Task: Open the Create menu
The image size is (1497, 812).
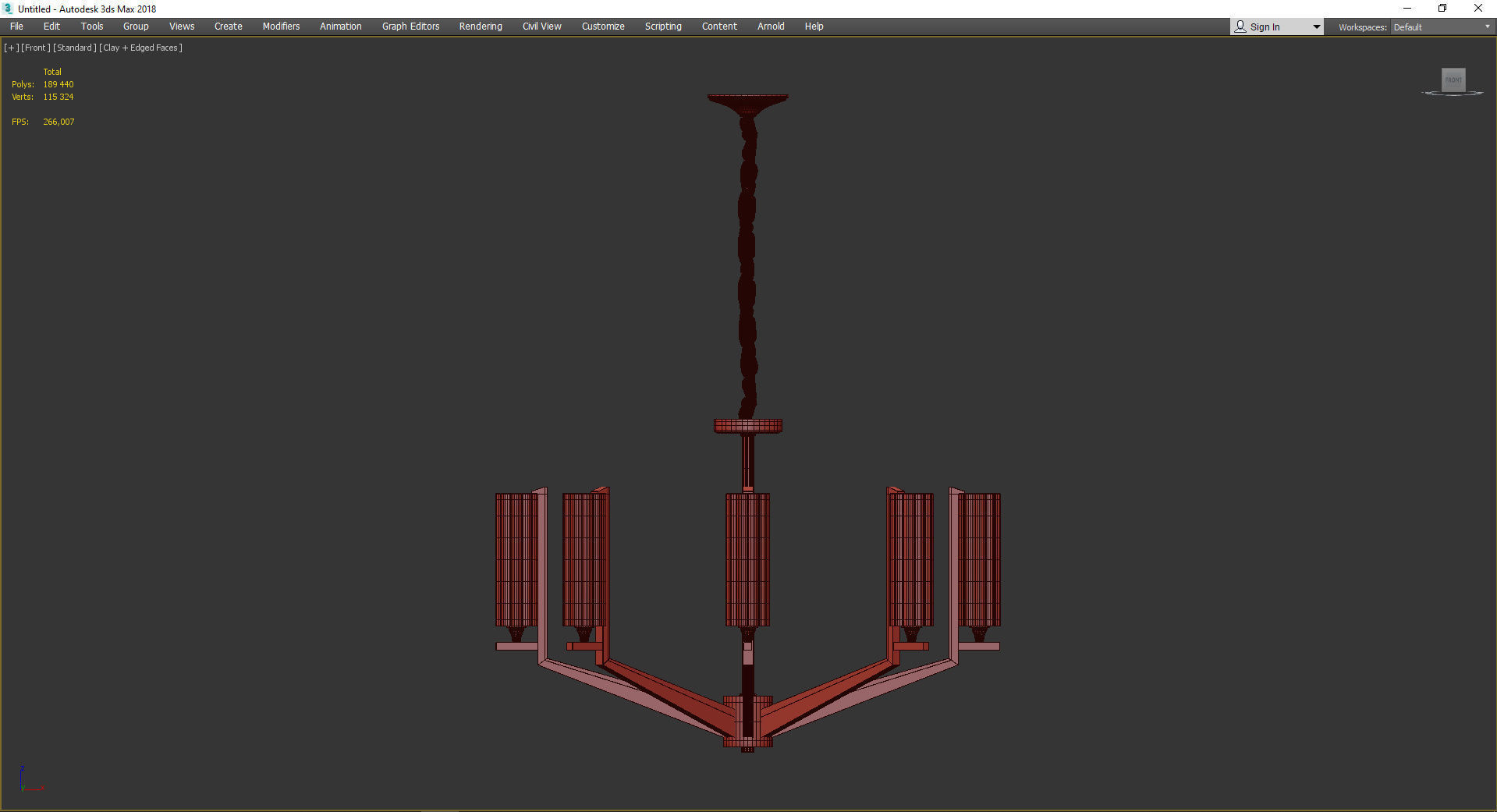Action: (x=229, y=27)
